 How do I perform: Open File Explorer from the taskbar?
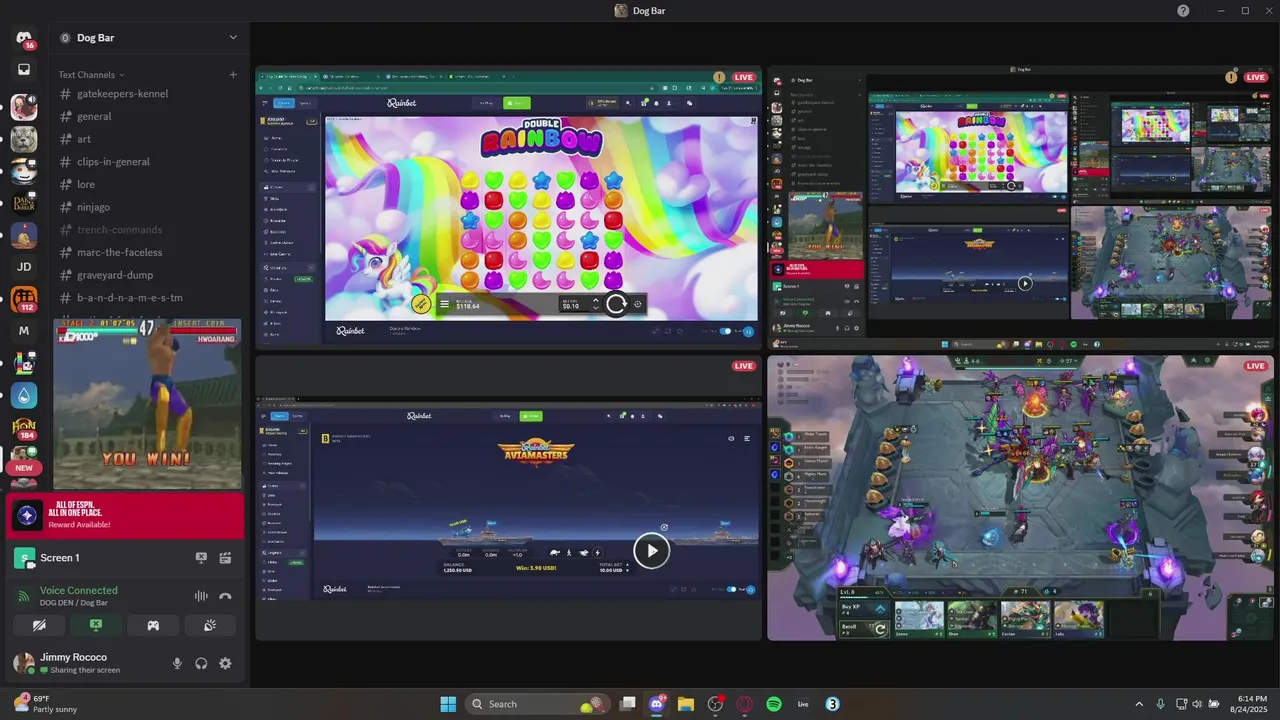(686, 704)
